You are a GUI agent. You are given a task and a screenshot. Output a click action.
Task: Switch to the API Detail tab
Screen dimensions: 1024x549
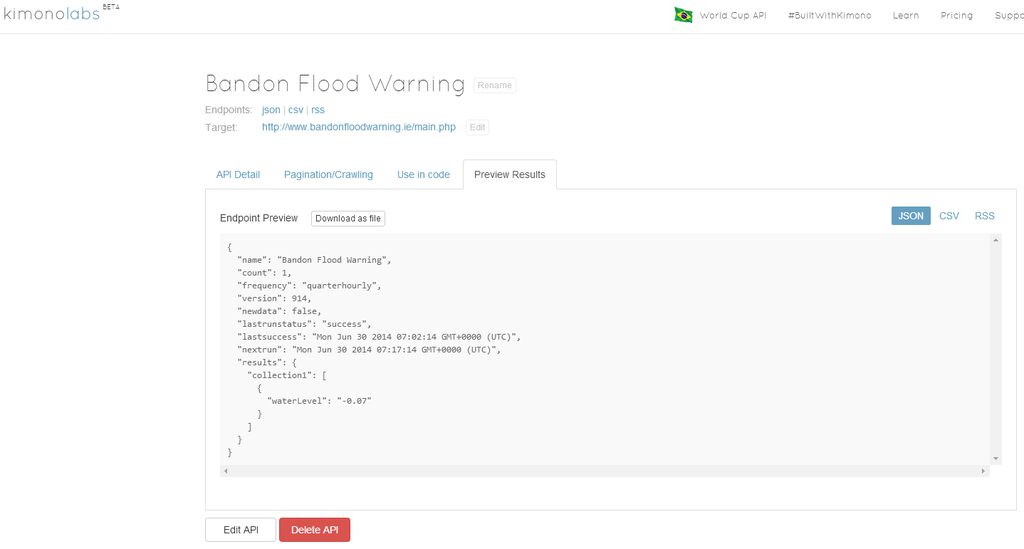pos(238,174)
